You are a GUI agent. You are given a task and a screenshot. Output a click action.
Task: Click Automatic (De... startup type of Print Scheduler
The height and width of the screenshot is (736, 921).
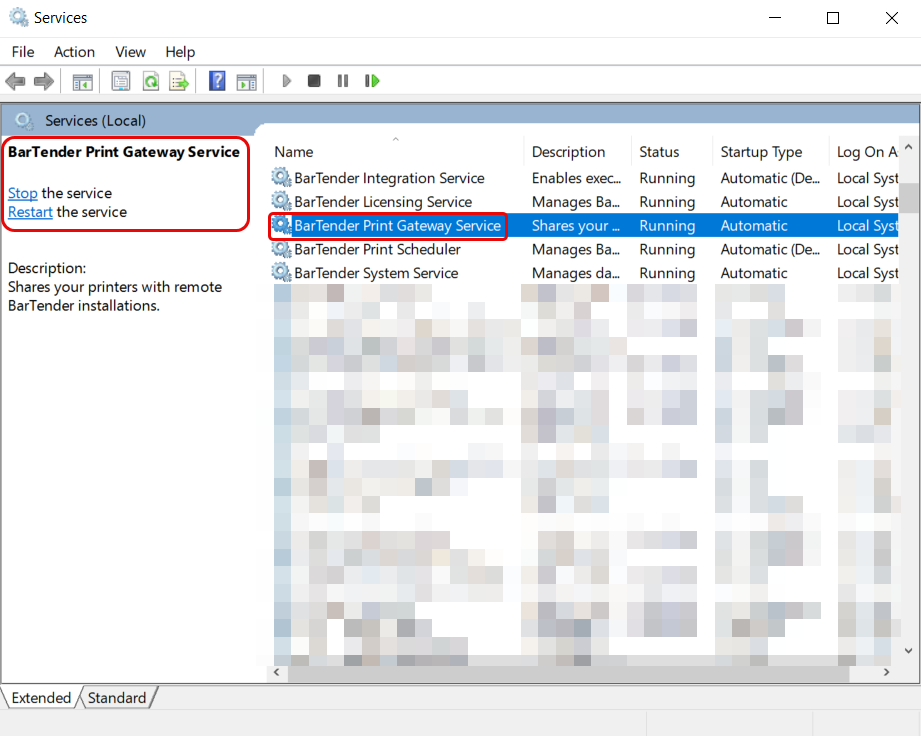coord(770,249)
